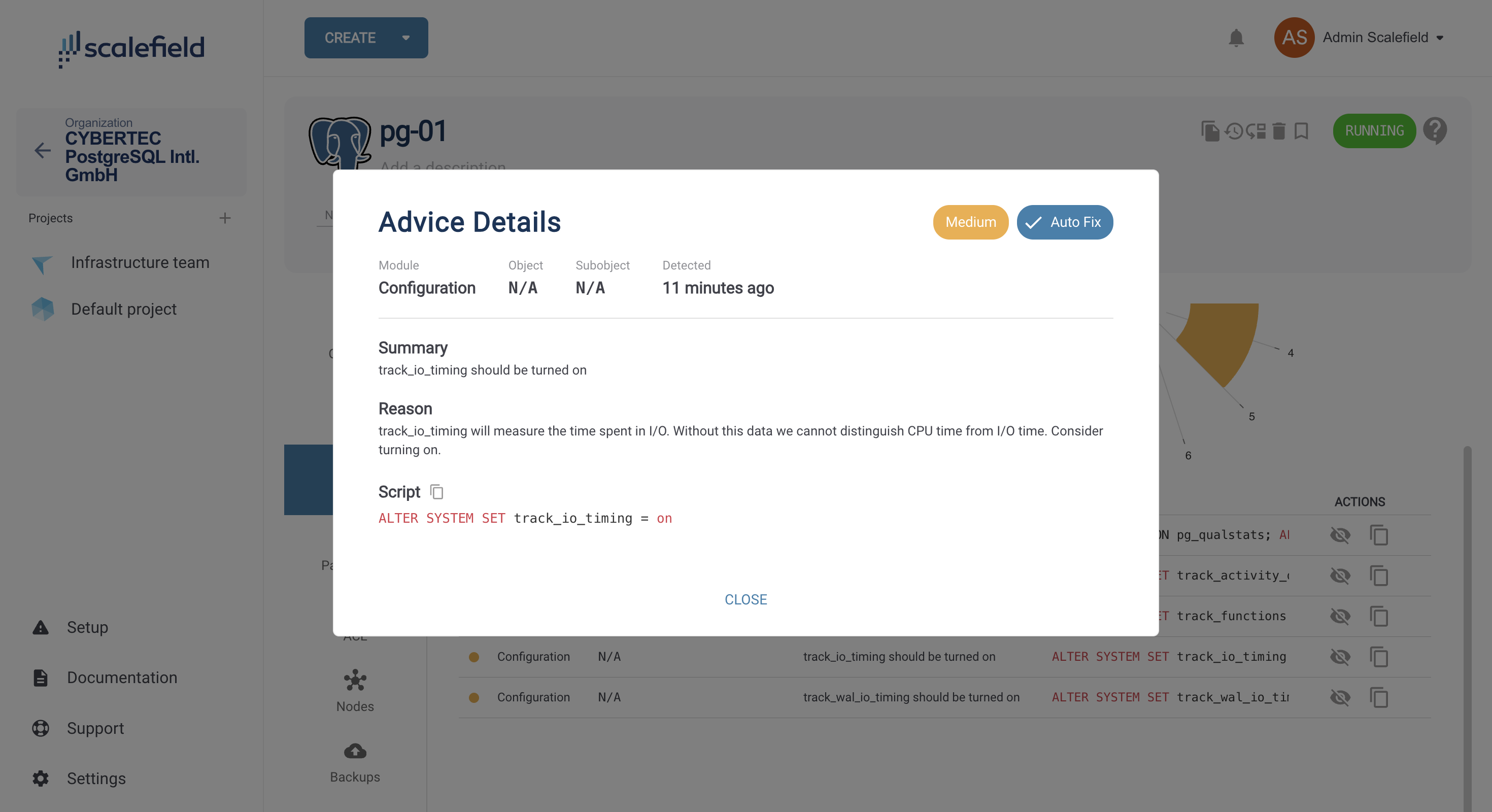Open the cluster history clock icon
The height and width of the screenshot is (812, 1492).
point(1234,131)
